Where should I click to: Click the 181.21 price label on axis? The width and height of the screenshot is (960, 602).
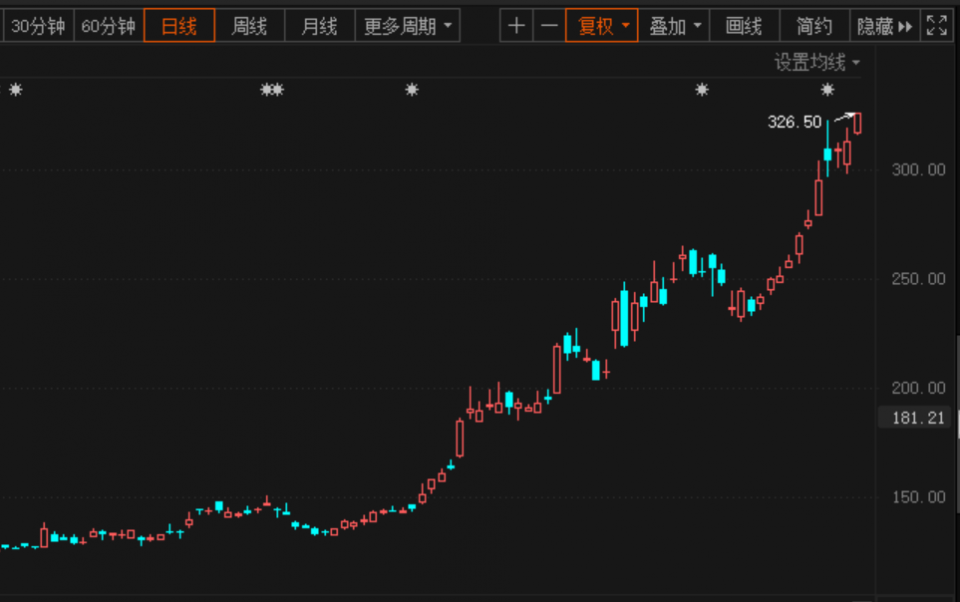(917, 418)
